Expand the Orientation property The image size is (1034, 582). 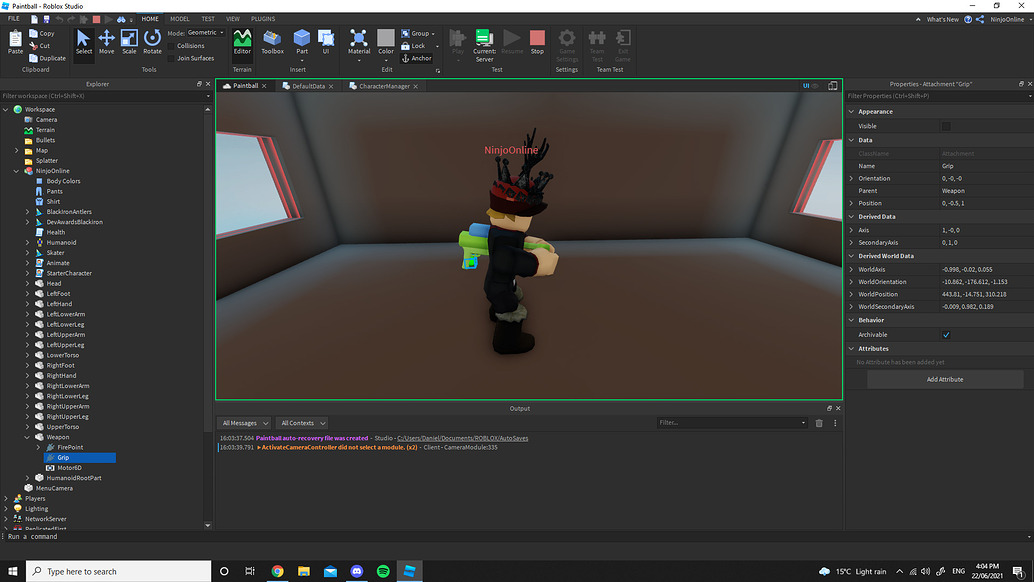coord(851,179)
